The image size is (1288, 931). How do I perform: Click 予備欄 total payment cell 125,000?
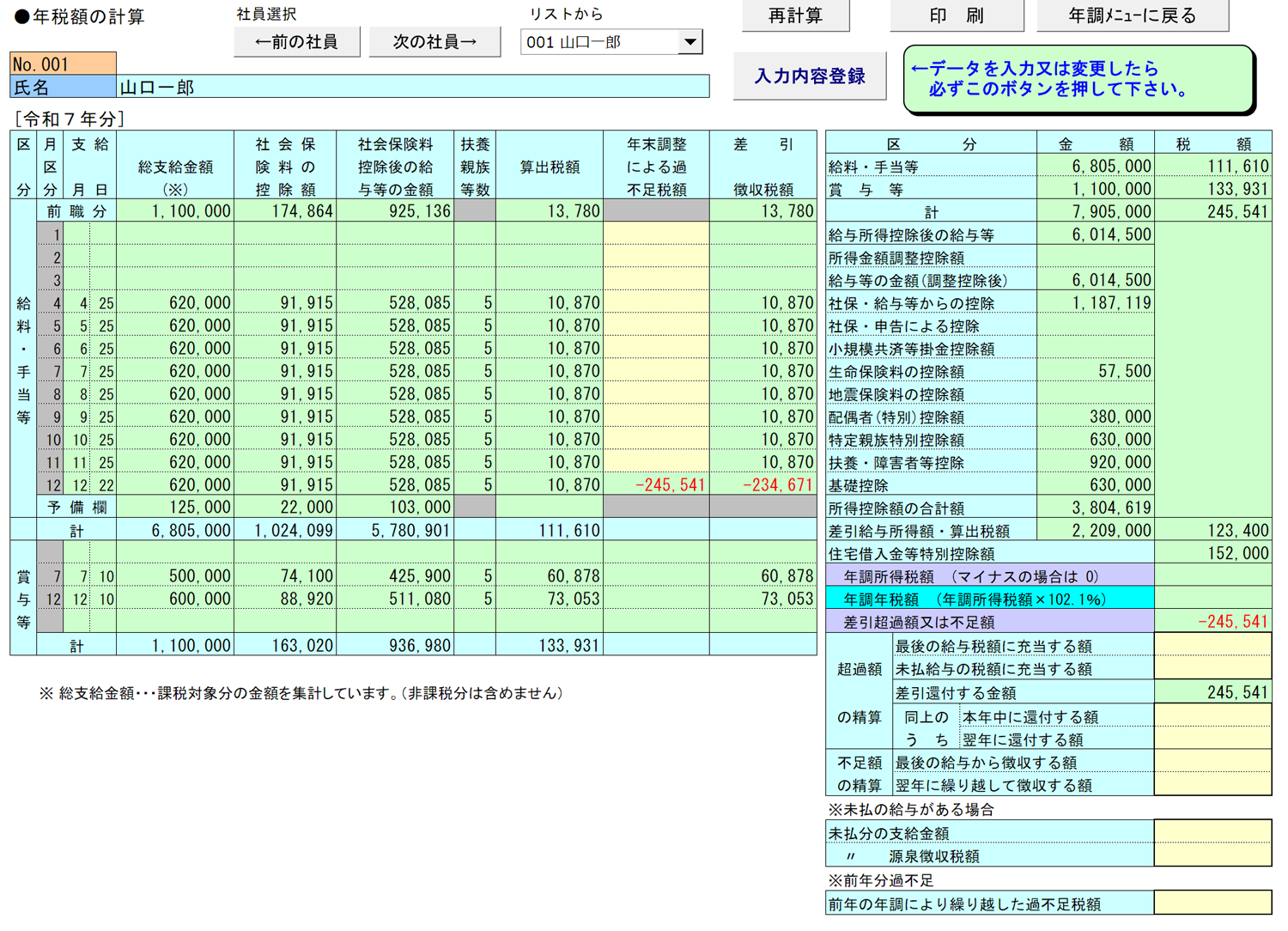(x=175, y=508)
